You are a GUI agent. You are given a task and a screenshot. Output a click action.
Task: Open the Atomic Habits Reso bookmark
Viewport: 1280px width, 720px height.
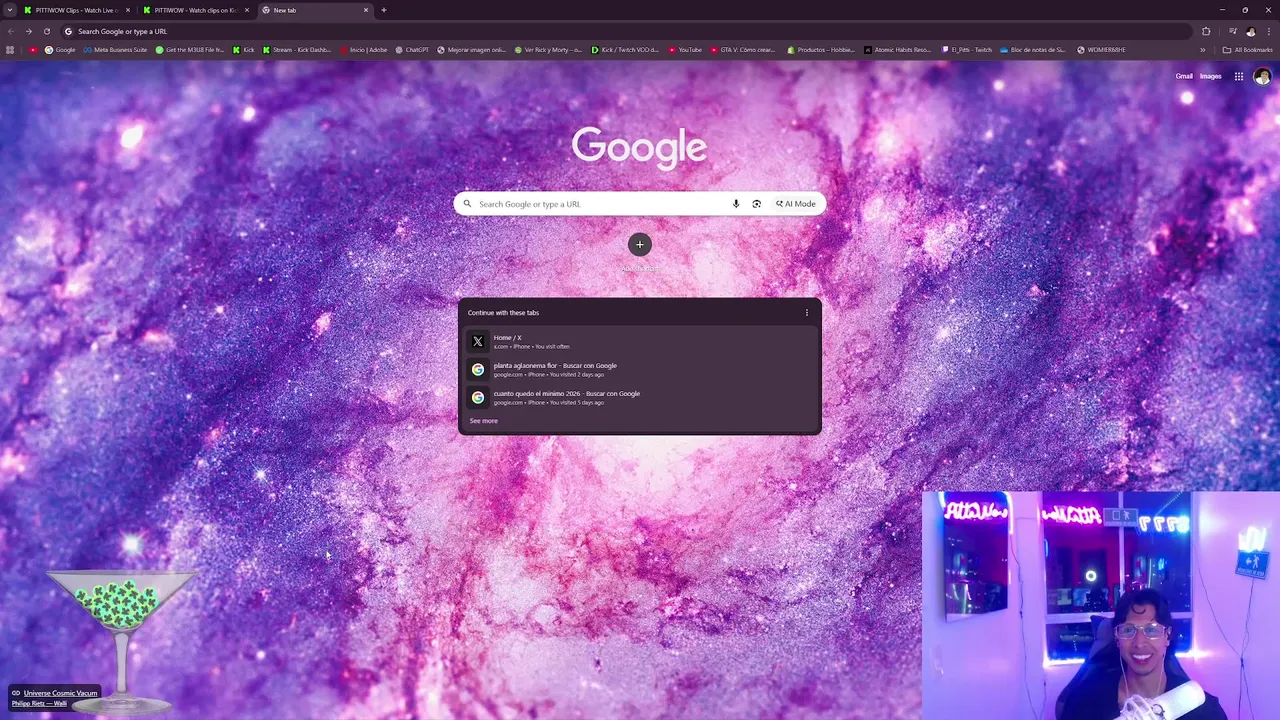click(898, 50)
